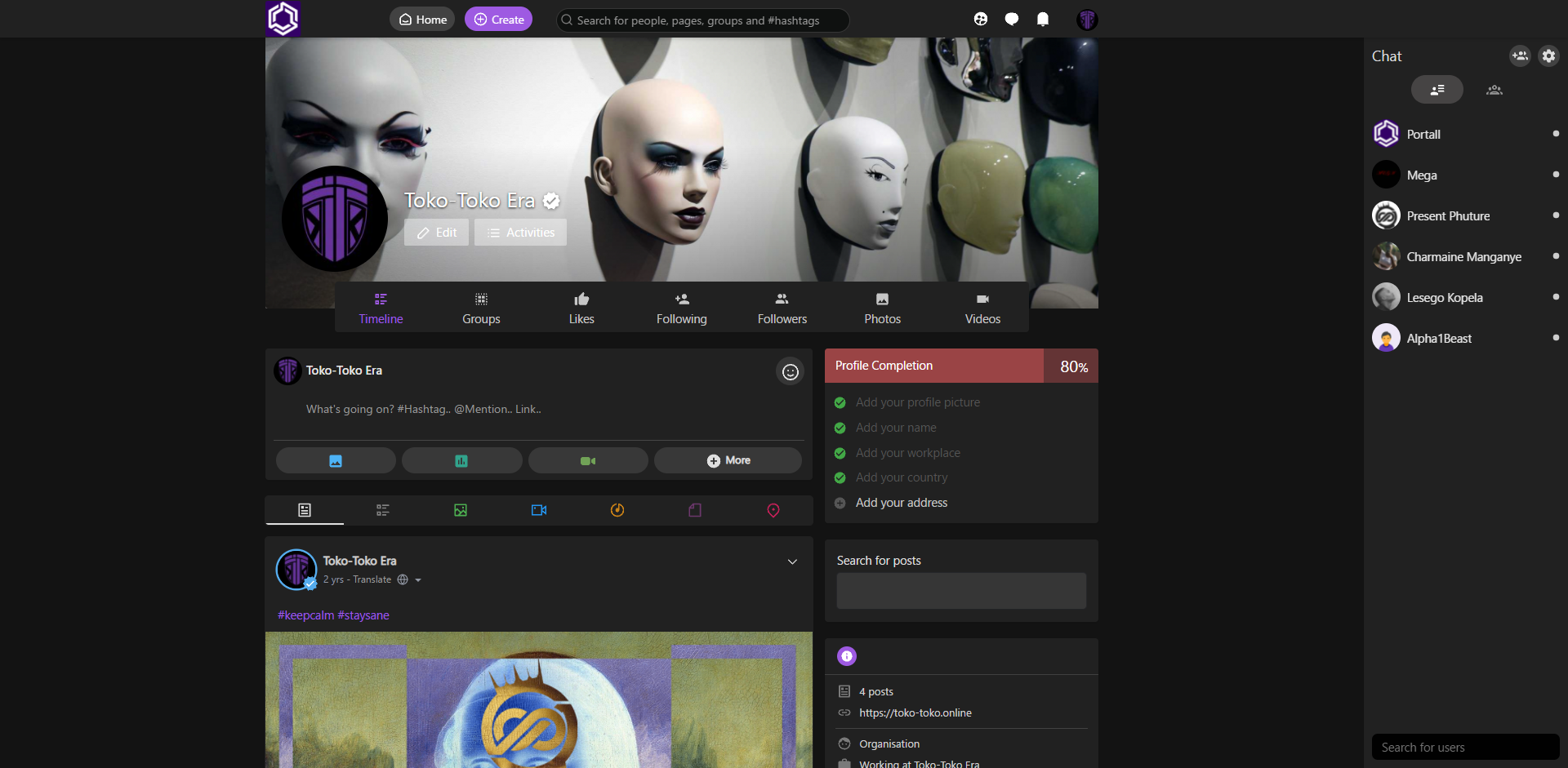Focus the header search field
The height and width of the screenshot is (768, 1568).
click(x=703, y=20)
